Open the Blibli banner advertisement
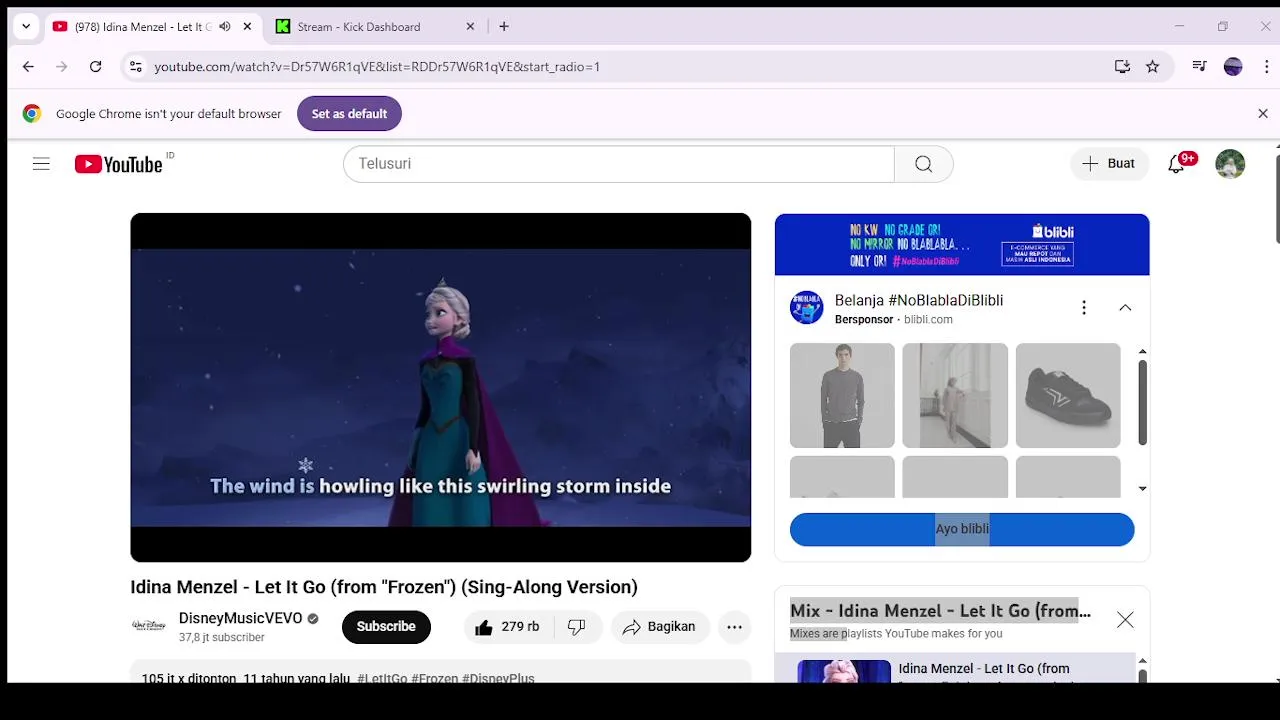This screenshot has width=1280, height=720. tap(962, 244)
